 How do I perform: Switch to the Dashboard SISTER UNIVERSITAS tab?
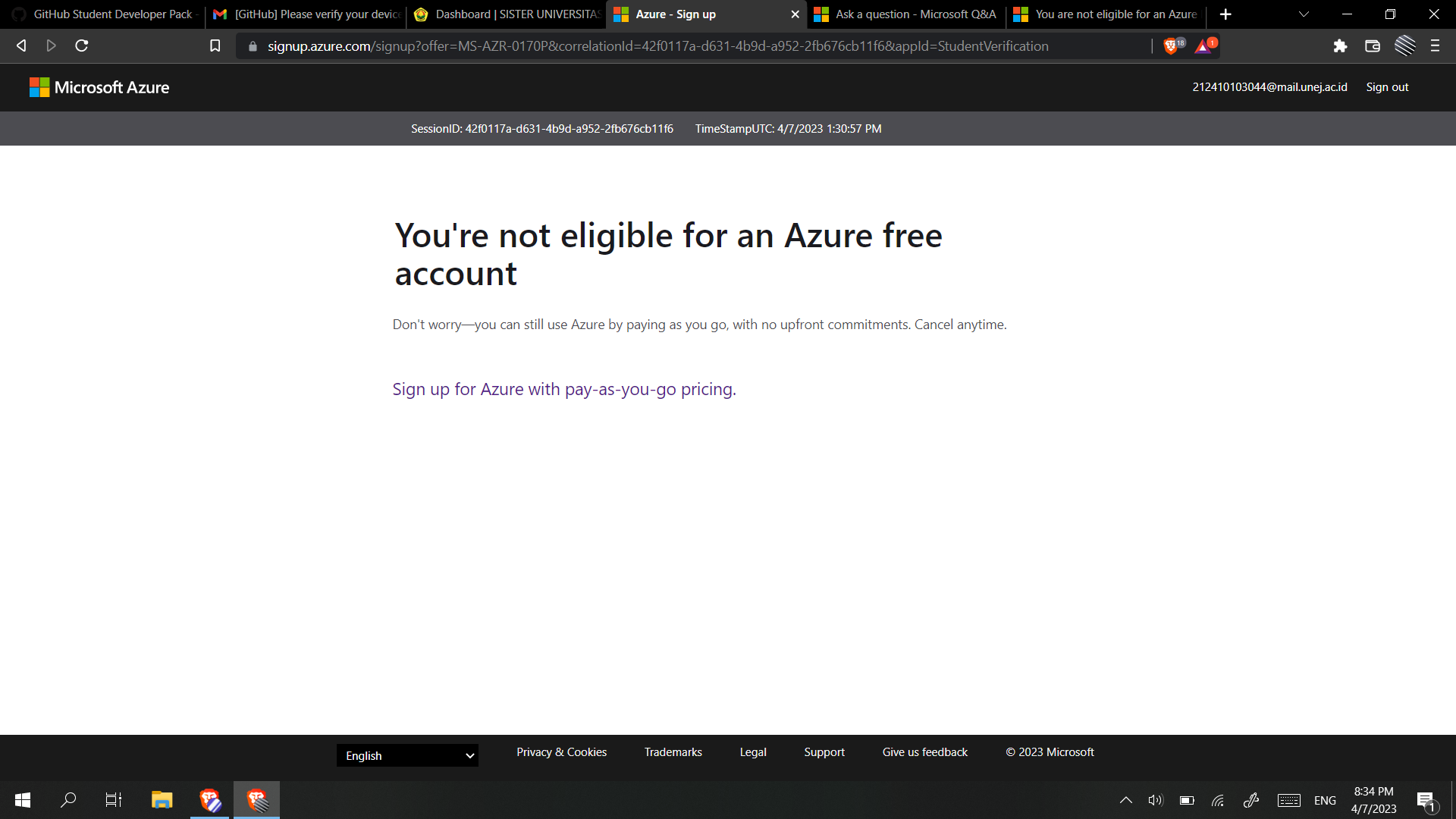[507, 14]
